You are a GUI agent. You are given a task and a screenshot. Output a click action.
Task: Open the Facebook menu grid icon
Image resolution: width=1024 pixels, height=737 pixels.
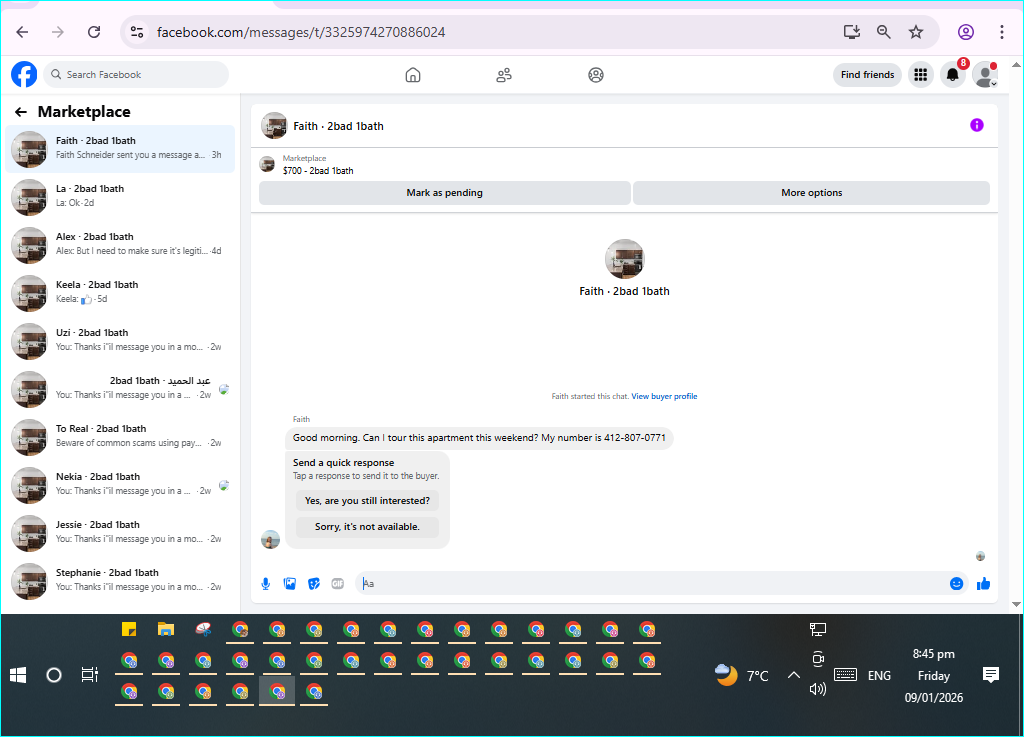921,75
